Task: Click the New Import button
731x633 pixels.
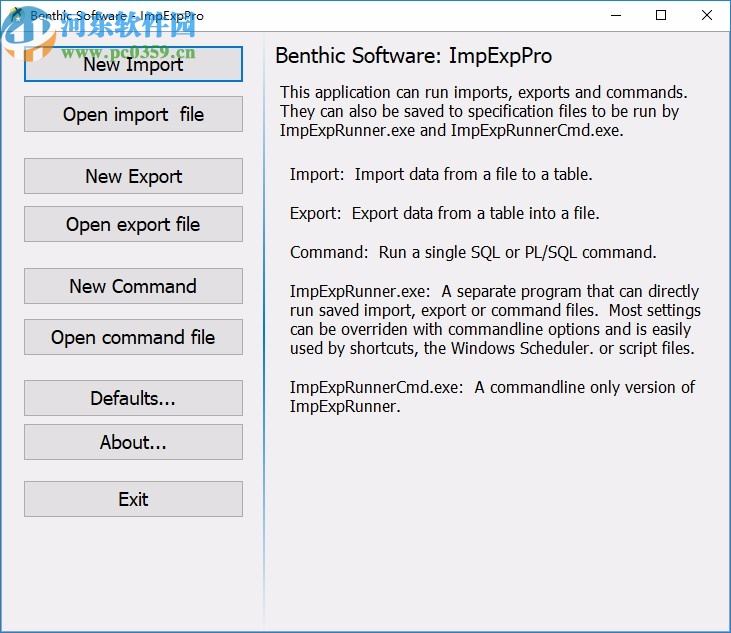Action: [x=133, y=64]
